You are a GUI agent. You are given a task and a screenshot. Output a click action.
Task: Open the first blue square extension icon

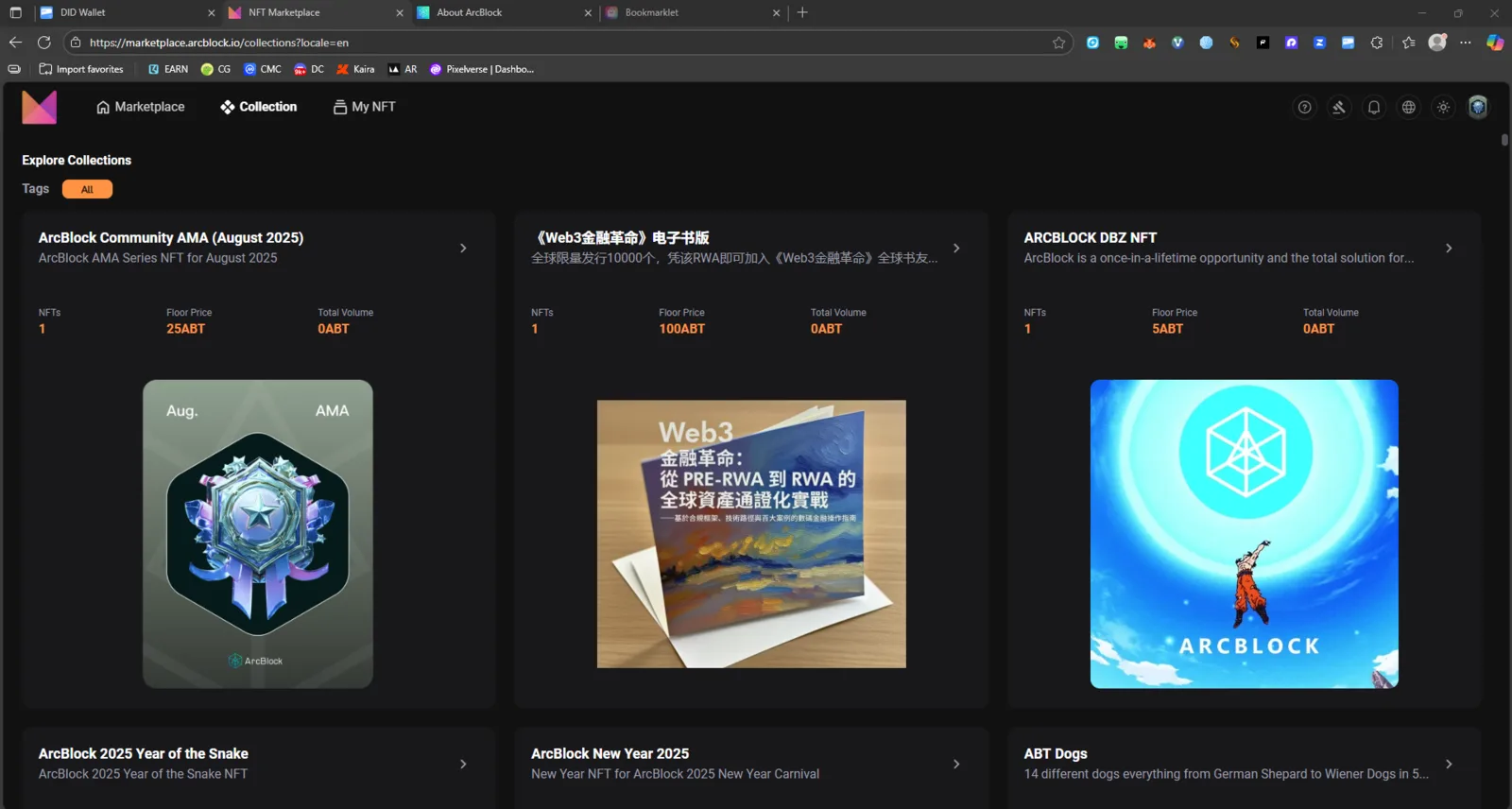coord(1092,43)
